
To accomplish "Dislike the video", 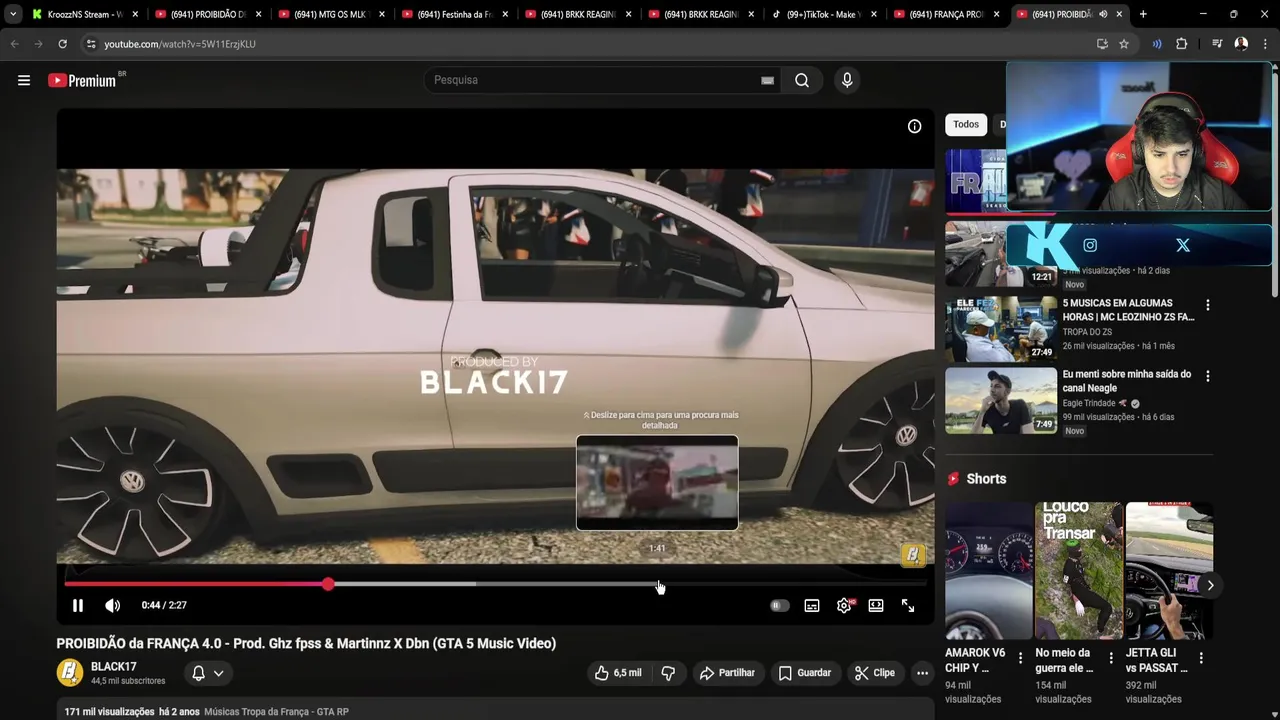I will (x=668, y=673).
